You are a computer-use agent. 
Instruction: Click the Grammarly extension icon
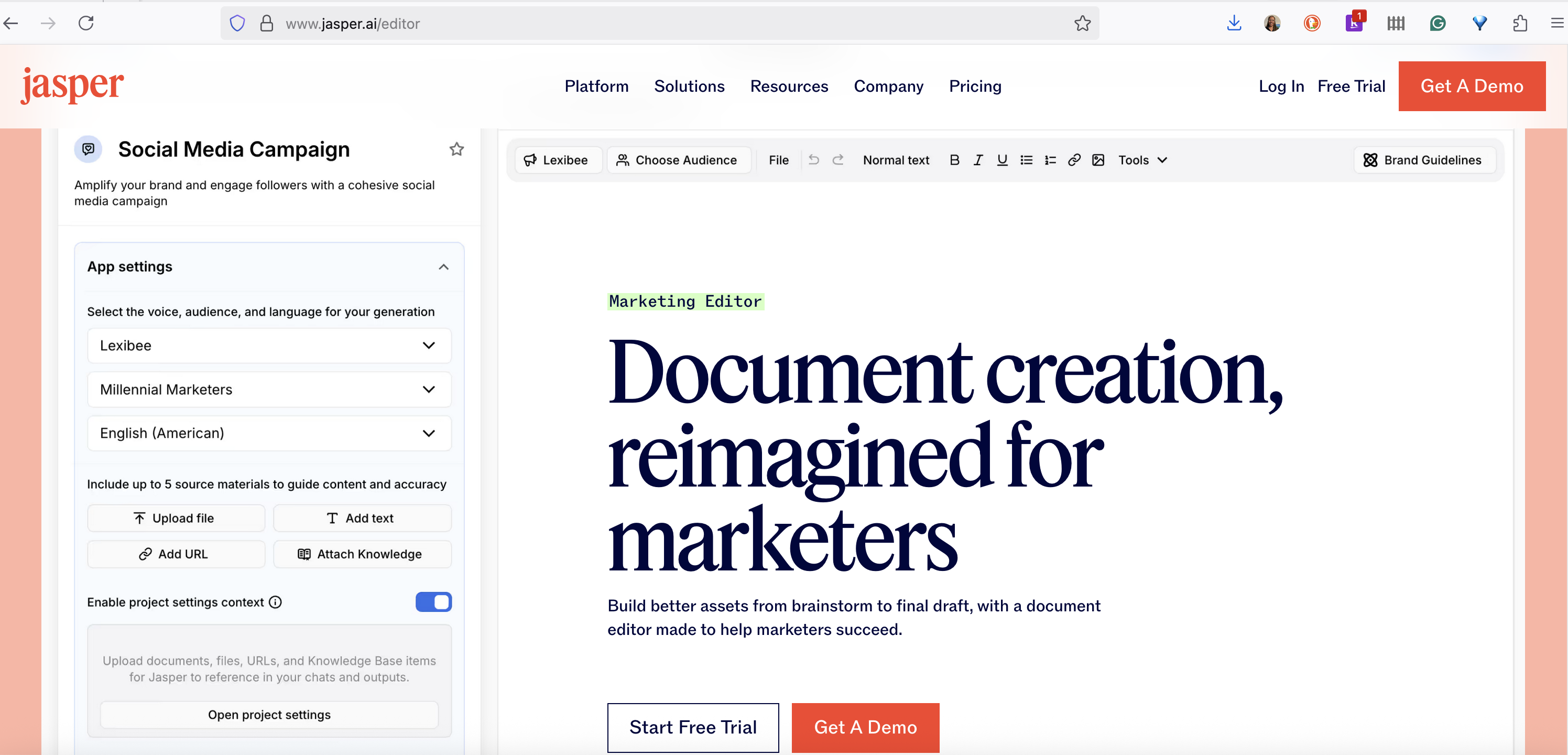1437,24
